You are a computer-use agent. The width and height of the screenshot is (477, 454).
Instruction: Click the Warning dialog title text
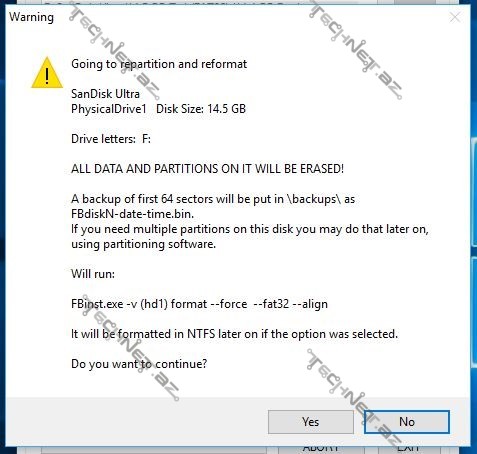[x=31, y=17]
